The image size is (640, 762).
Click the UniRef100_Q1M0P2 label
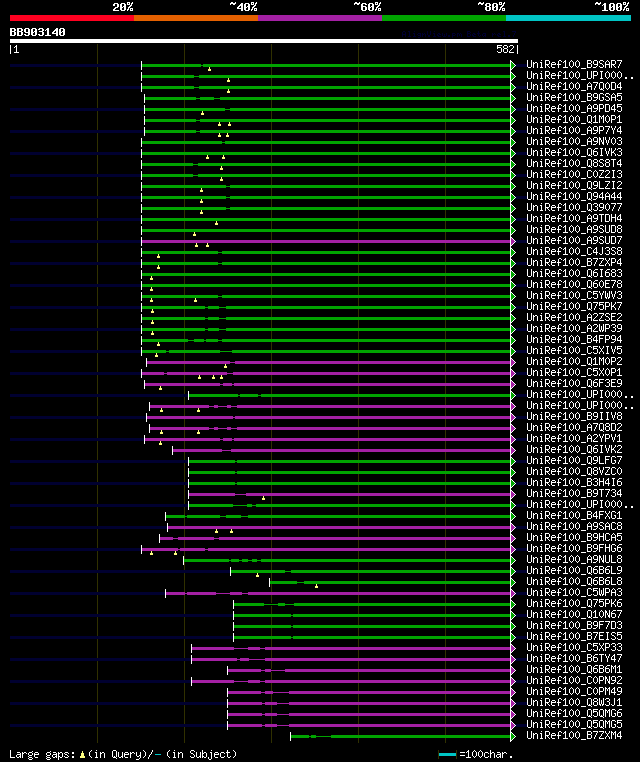[x=574, y=361]
